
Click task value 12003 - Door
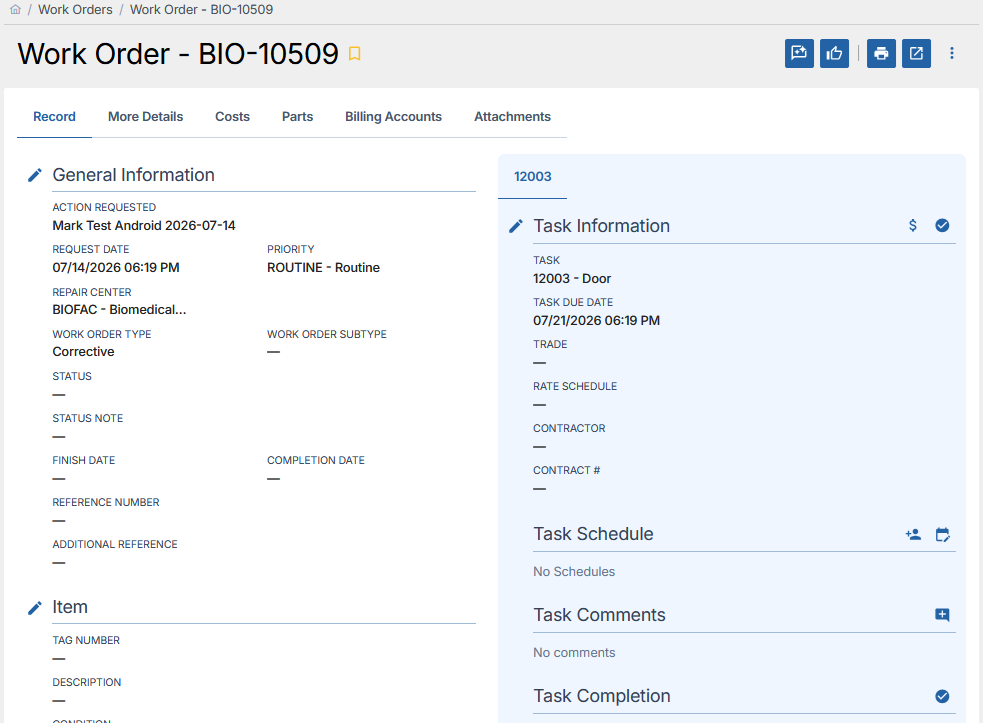point(572,278)
